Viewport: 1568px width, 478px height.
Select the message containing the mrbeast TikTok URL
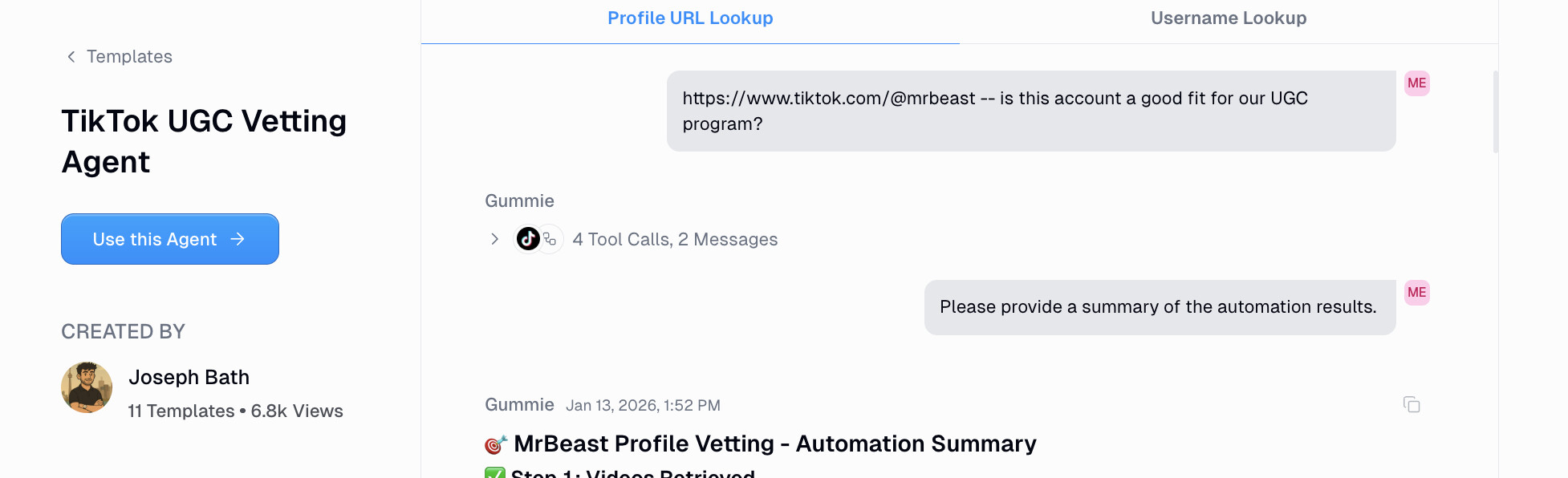click(x=1030, y=111)
